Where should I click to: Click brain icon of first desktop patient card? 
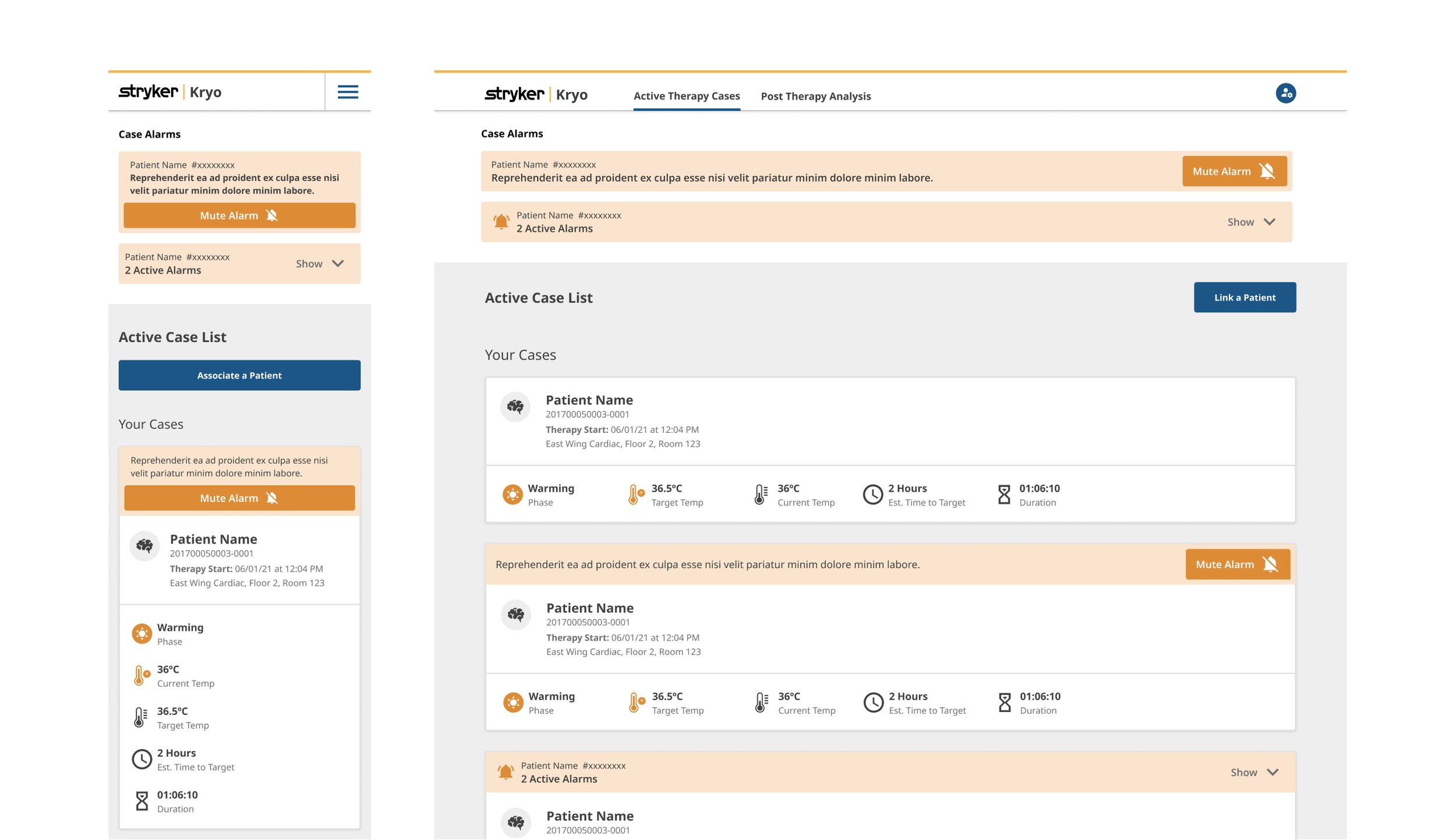point(515,407)
